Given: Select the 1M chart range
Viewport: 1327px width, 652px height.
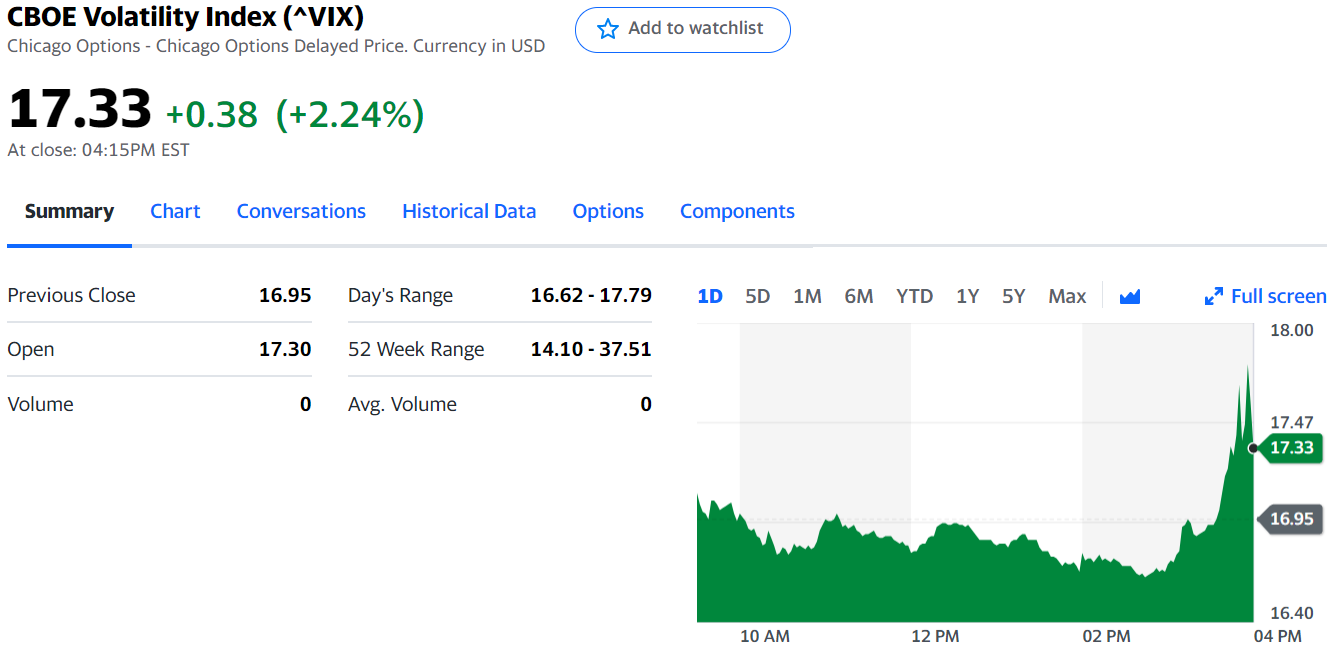Looking at the screenshot, I should 807,296.
